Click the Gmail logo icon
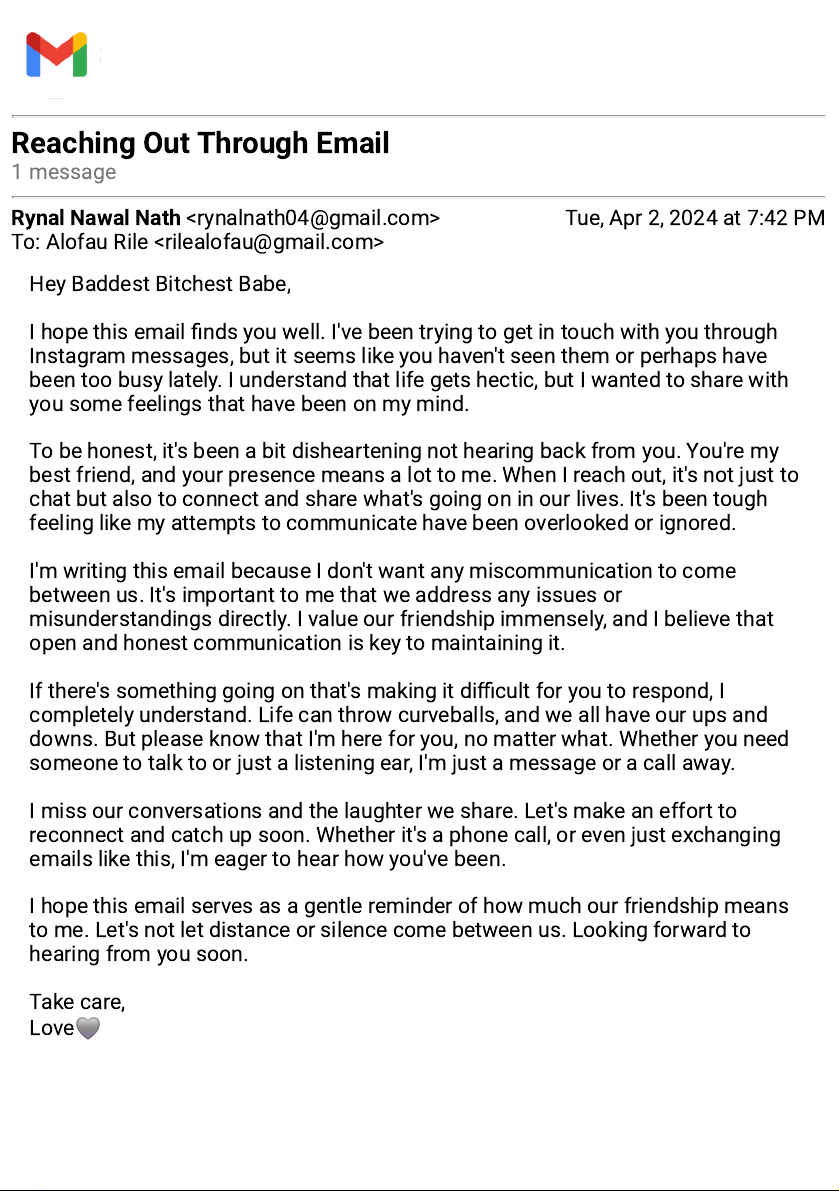Viewport: 839px width, 1191px height. 56,55
